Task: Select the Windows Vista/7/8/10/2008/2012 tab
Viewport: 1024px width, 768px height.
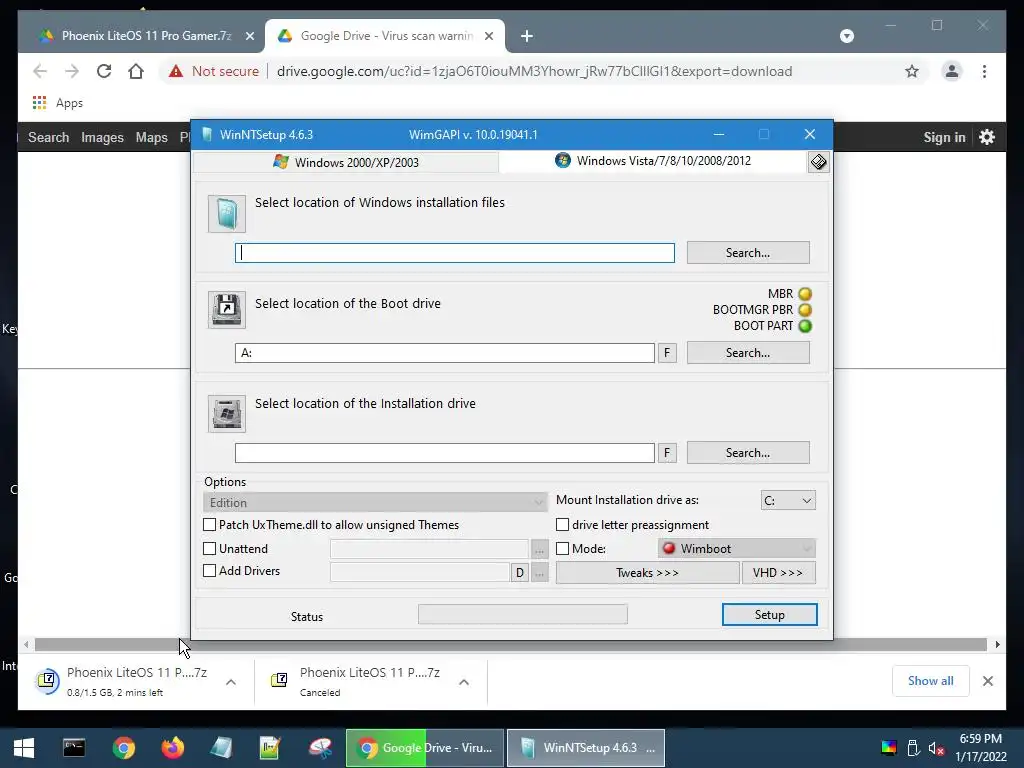Action: click(653, 161)
